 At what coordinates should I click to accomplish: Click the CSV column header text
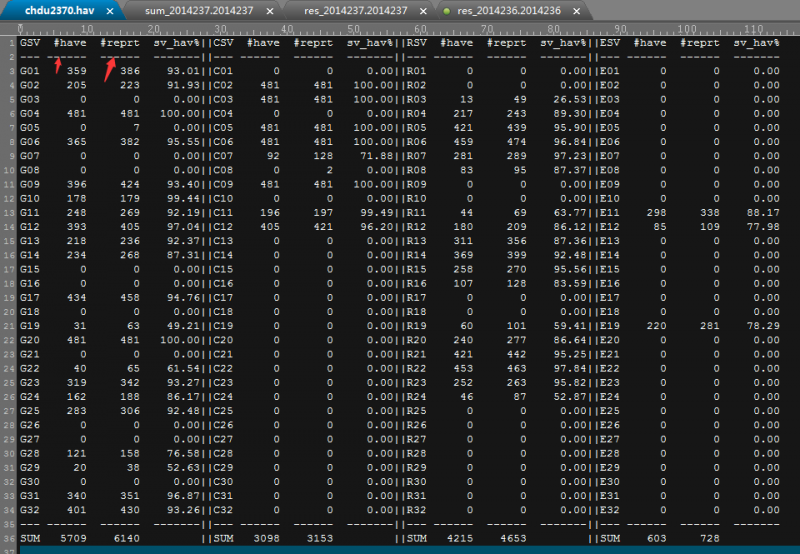coord(223,43)
